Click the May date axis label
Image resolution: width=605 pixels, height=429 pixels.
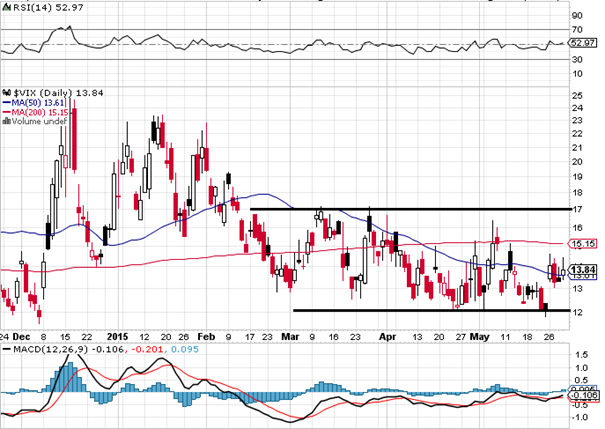pyautogui.click(x=480, y=337)
